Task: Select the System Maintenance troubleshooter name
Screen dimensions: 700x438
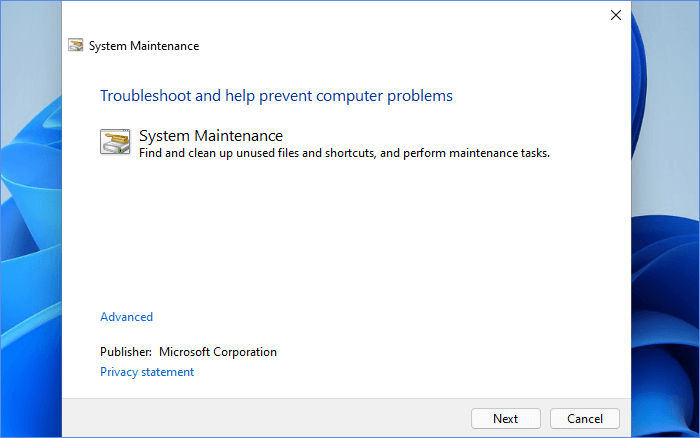Action: 211,135
